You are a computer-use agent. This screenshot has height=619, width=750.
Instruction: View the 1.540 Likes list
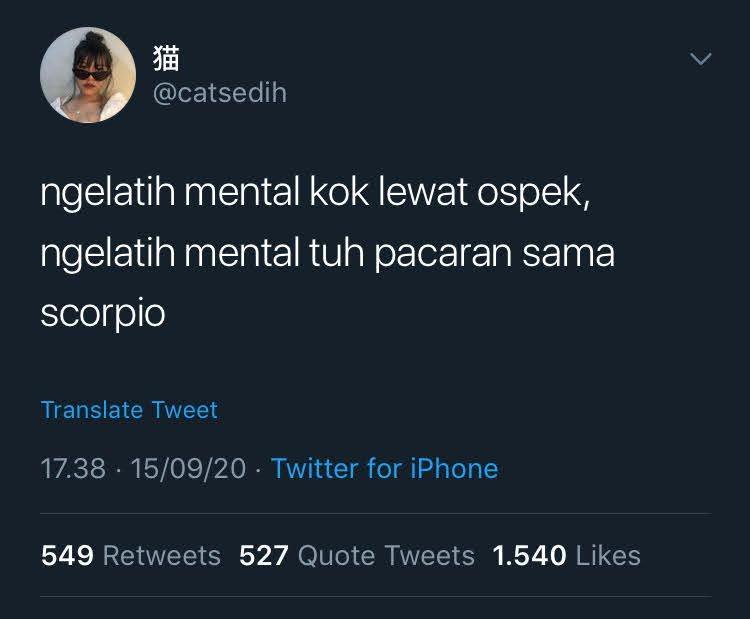566,555
